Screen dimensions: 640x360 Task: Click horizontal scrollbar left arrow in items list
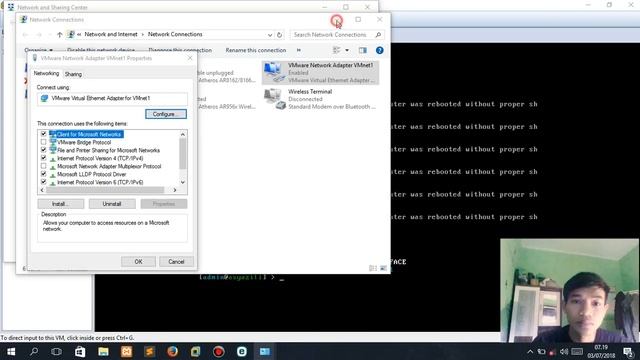[42, 190]
